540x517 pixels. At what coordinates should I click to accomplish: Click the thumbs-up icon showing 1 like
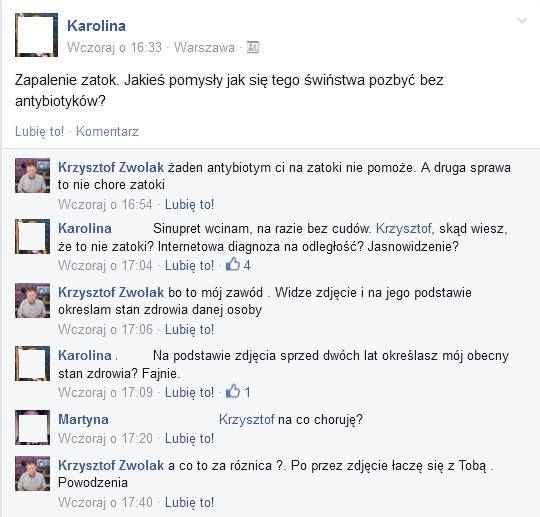coord(233,392)
